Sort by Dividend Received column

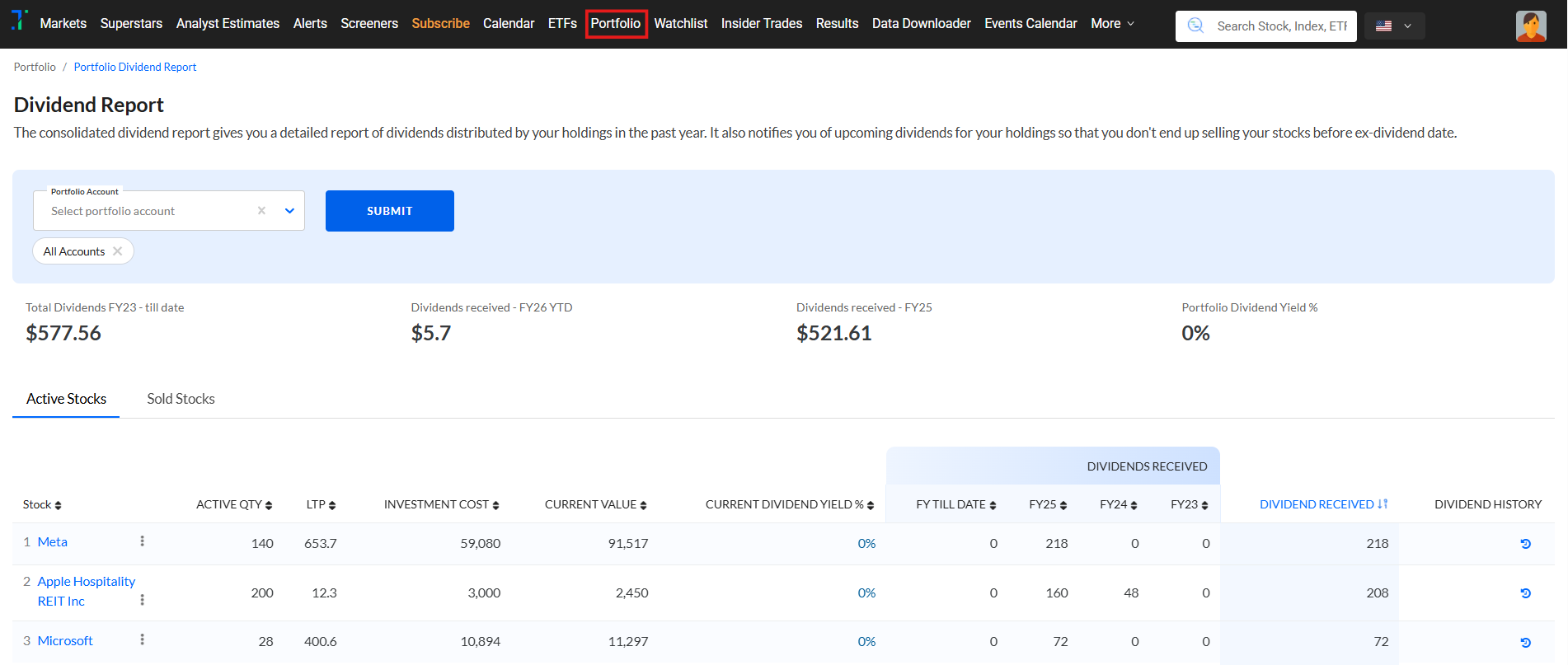tap(1323, 505)
